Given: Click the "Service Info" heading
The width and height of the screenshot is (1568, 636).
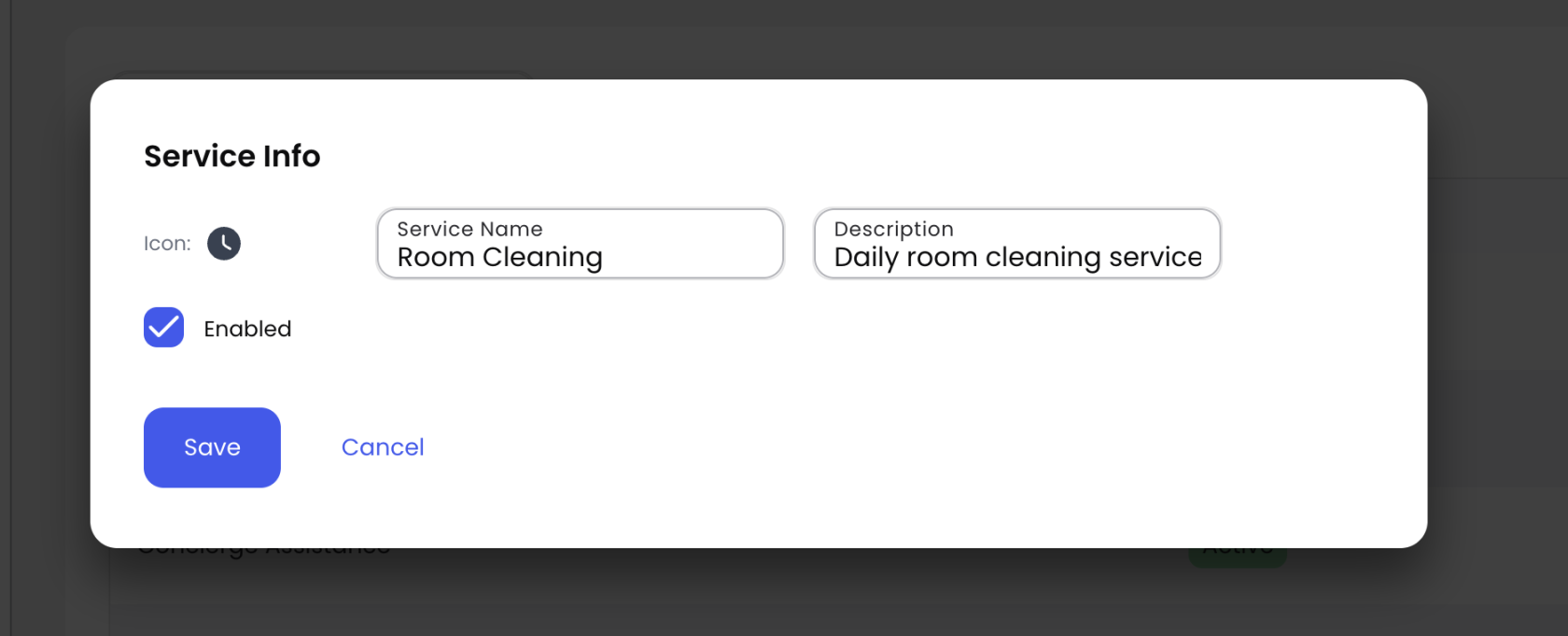Looking at the screenshot, I should 231,156.
